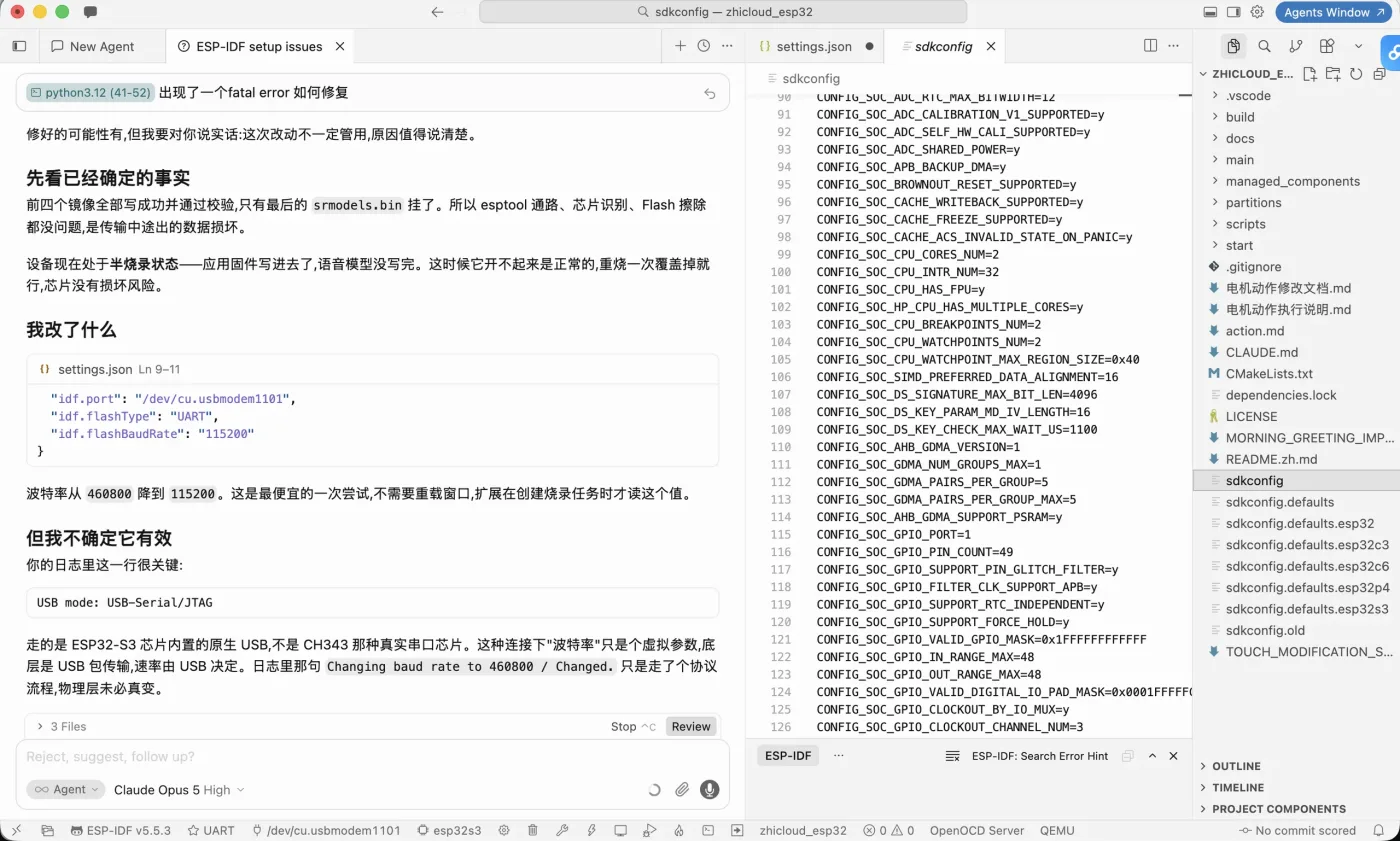Open settings.json Ln 9–11 code reference
The width and height of the screenshot is (1400, 841).
(x=110, y=369)
